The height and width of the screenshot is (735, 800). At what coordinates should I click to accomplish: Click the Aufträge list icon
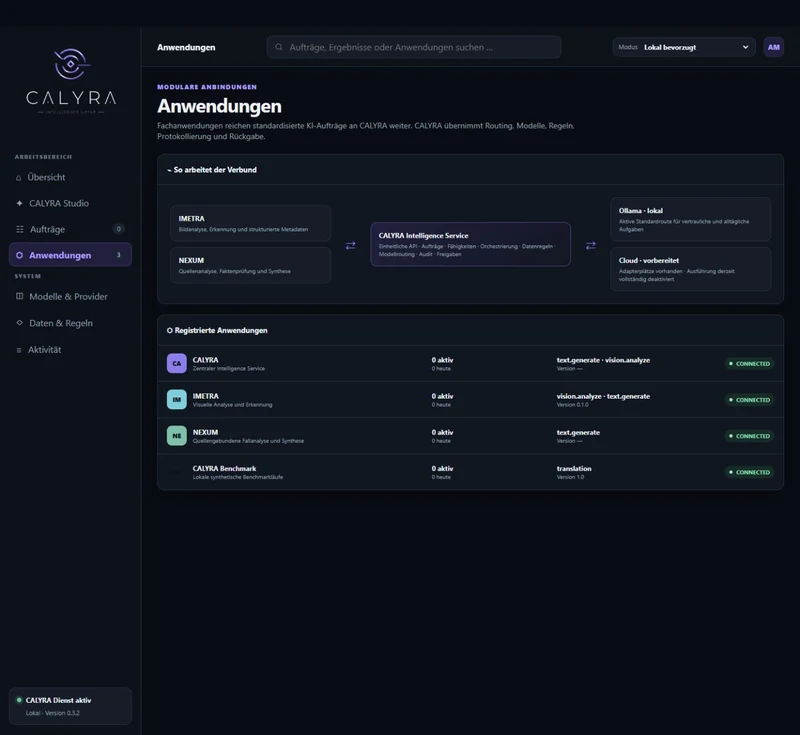(x=19, y=229)
